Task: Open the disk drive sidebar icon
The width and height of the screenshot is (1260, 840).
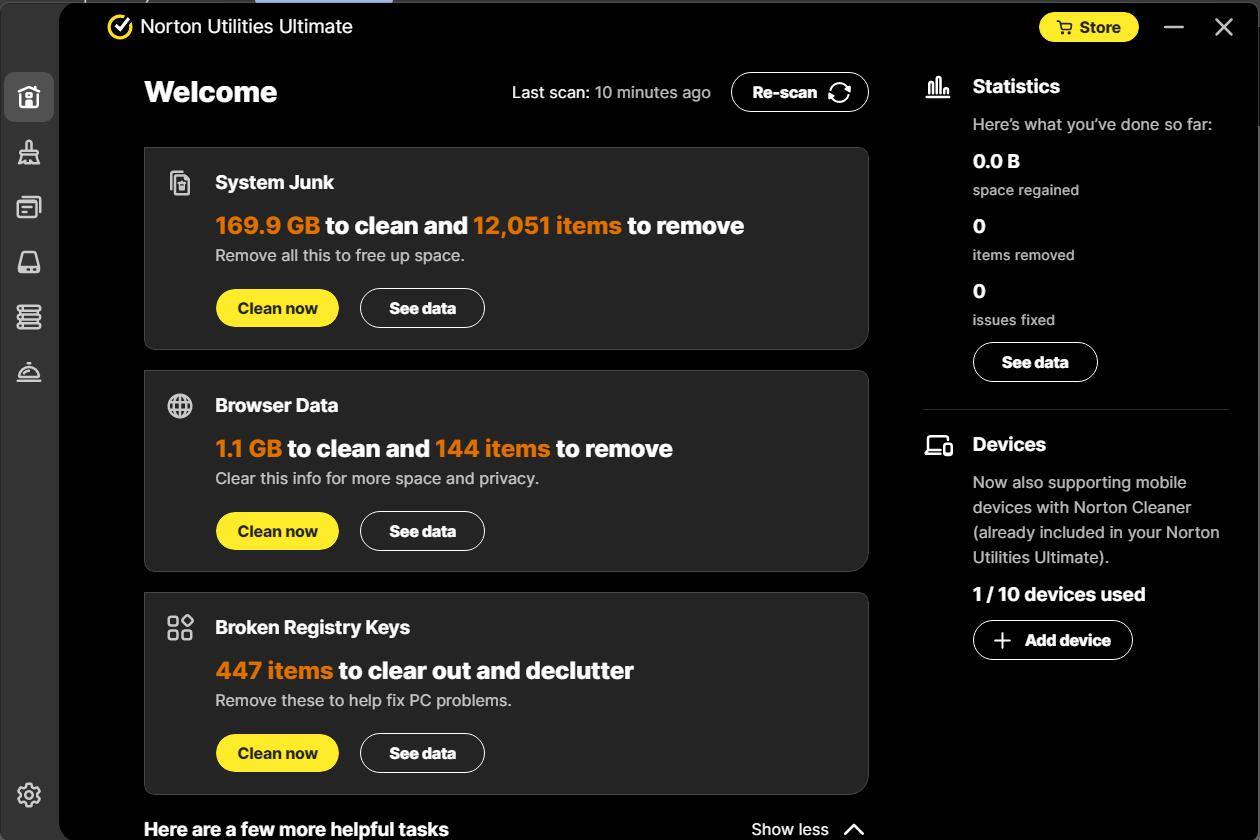Action: click(29, 262)
